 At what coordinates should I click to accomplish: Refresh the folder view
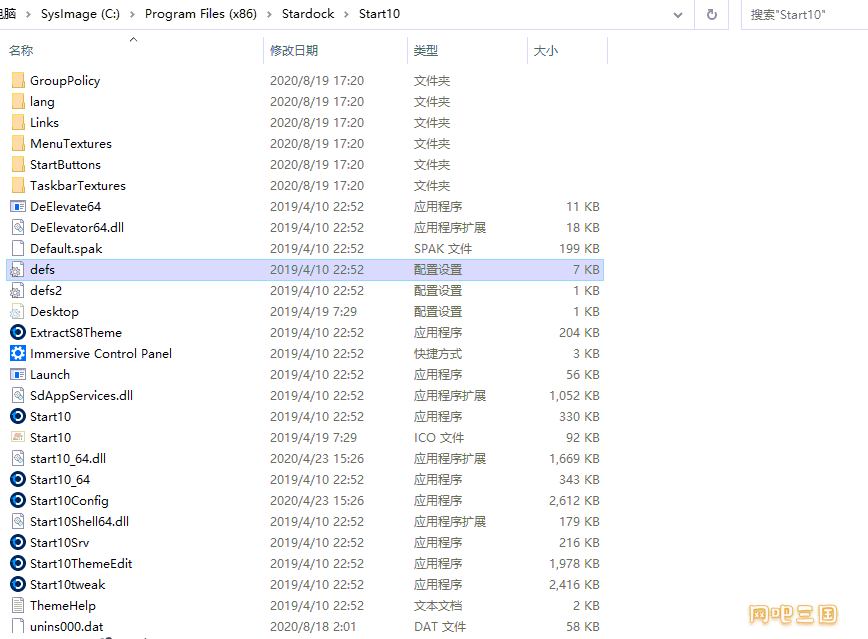tap(712, 14)
